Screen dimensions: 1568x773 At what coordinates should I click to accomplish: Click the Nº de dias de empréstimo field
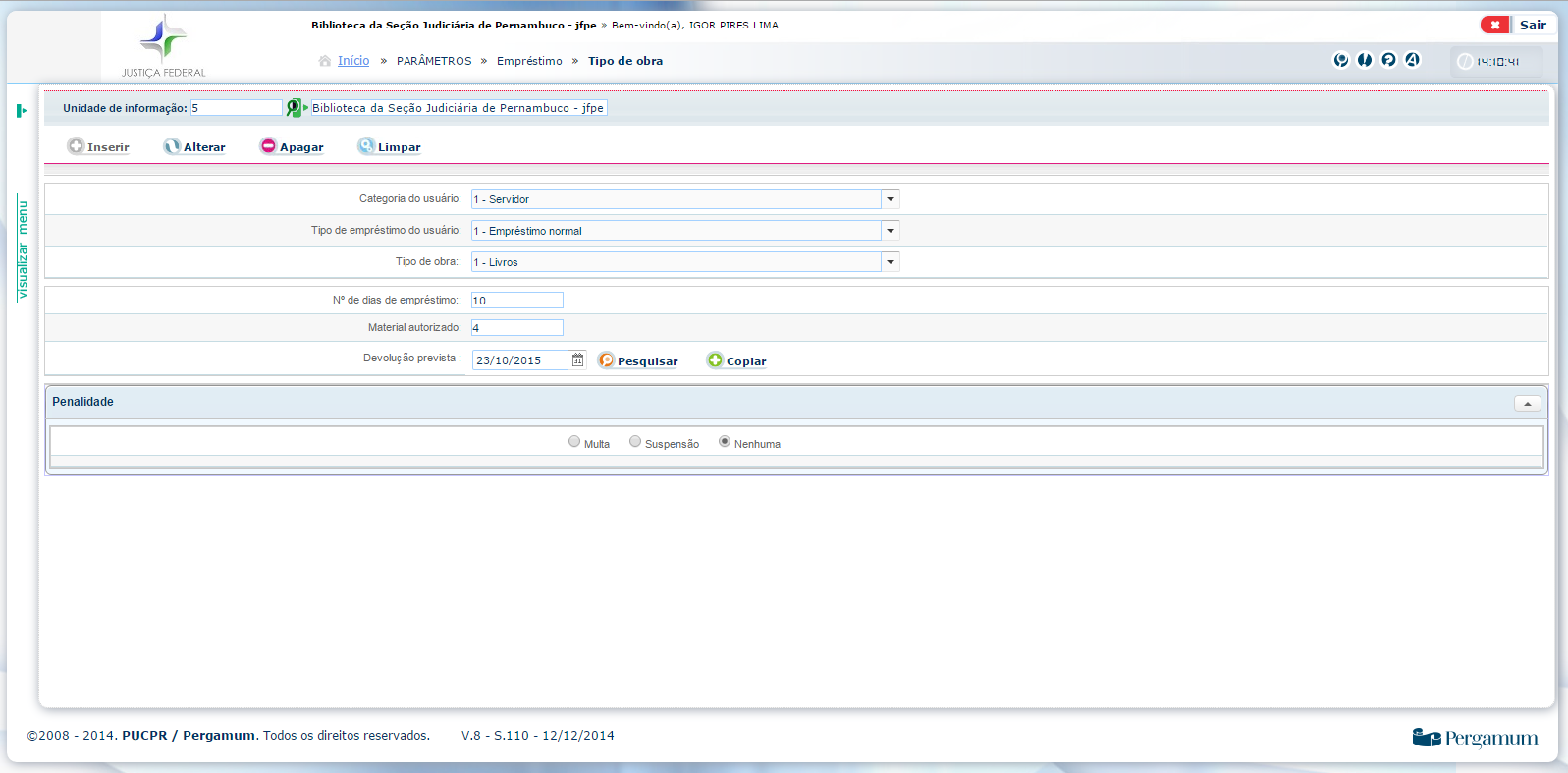516,301
